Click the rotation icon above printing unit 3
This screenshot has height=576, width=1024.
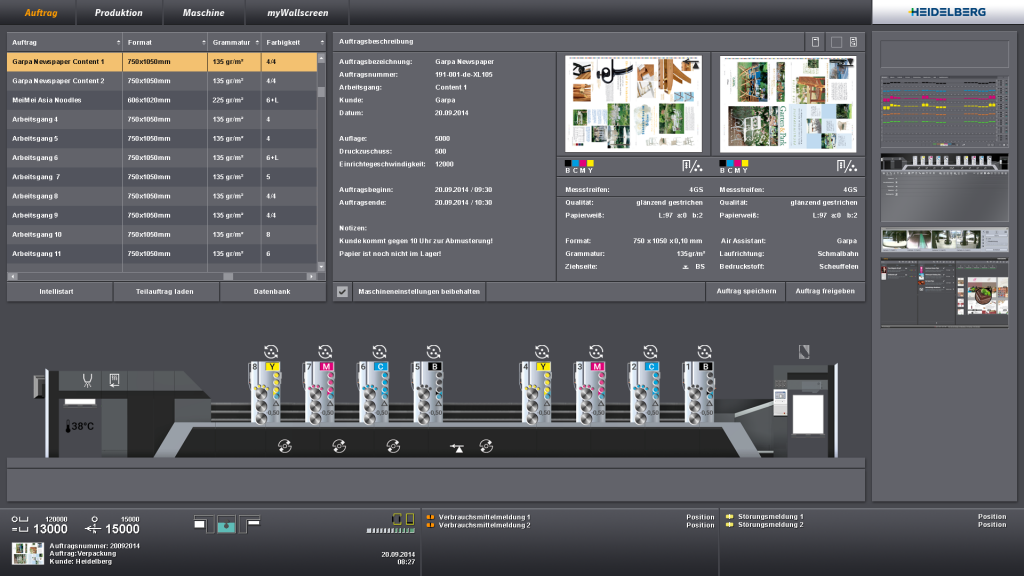(x=596, y=351)
